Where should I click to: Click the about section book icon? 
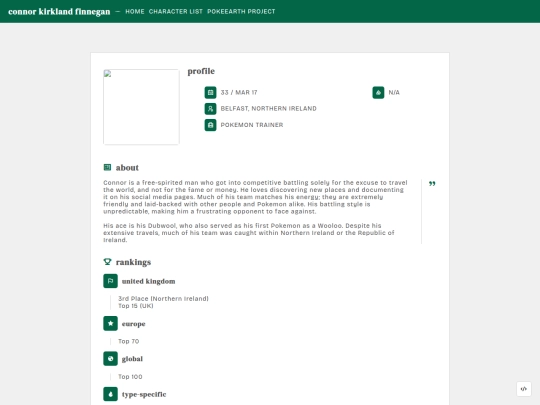click(107, 167)
